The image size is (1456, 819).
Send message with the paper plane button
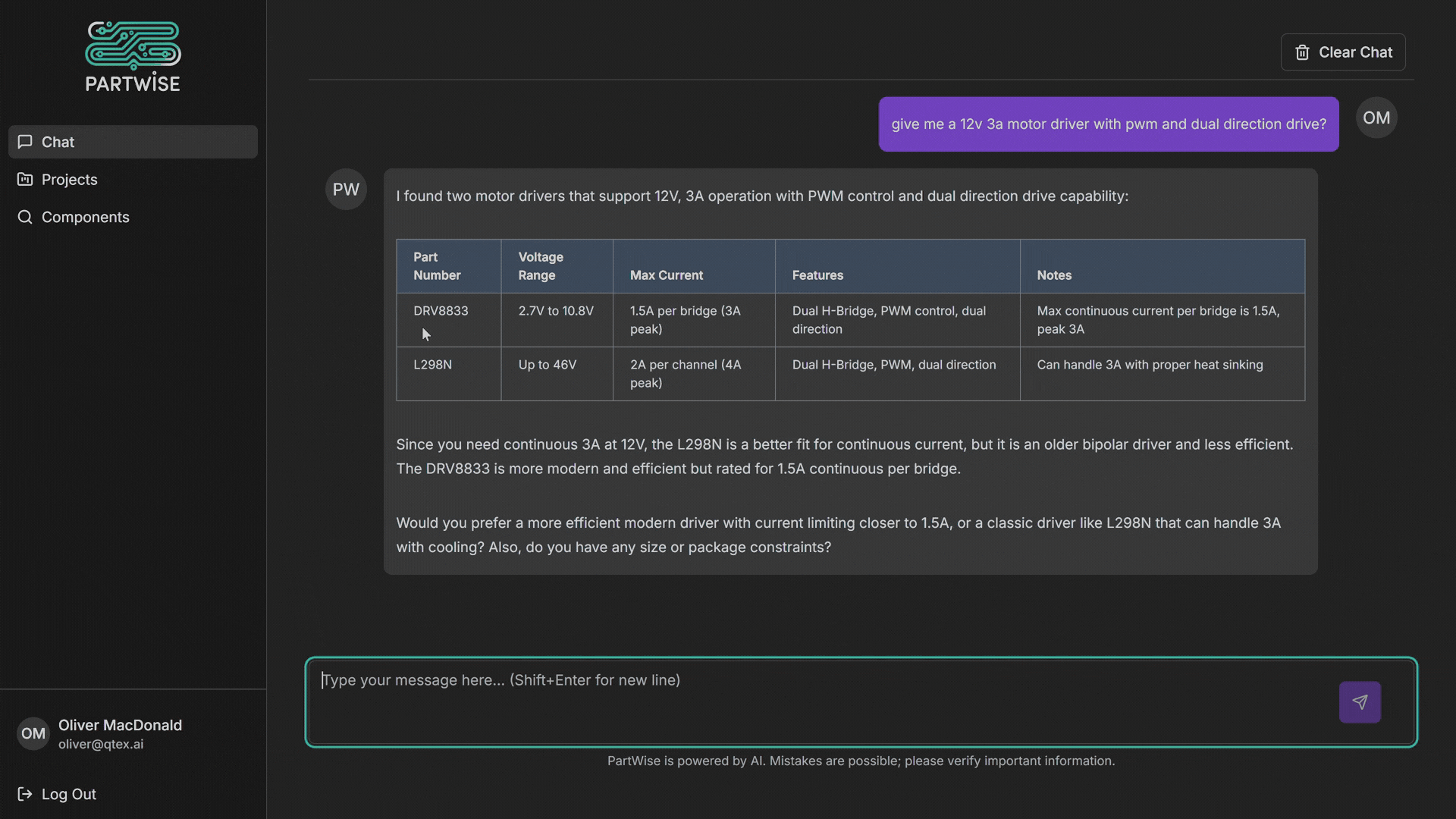click(x=1360, y=702)
